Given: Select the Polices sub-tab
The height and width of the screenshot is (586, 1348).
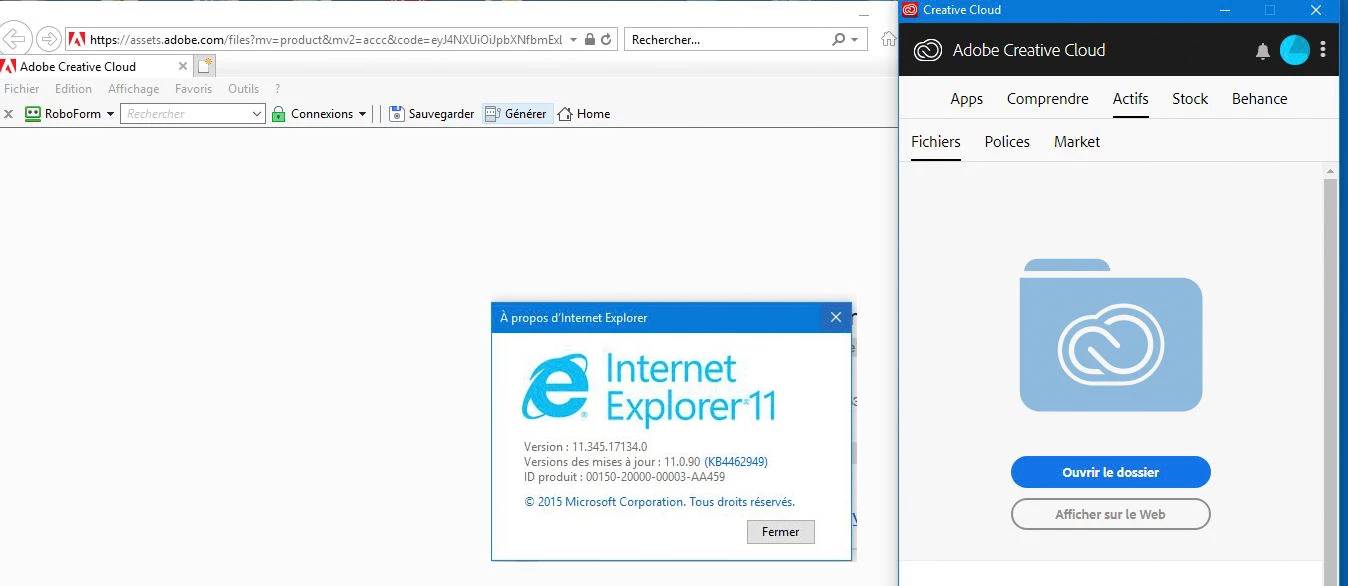Looking at the screenshot, I should 1007,142.
